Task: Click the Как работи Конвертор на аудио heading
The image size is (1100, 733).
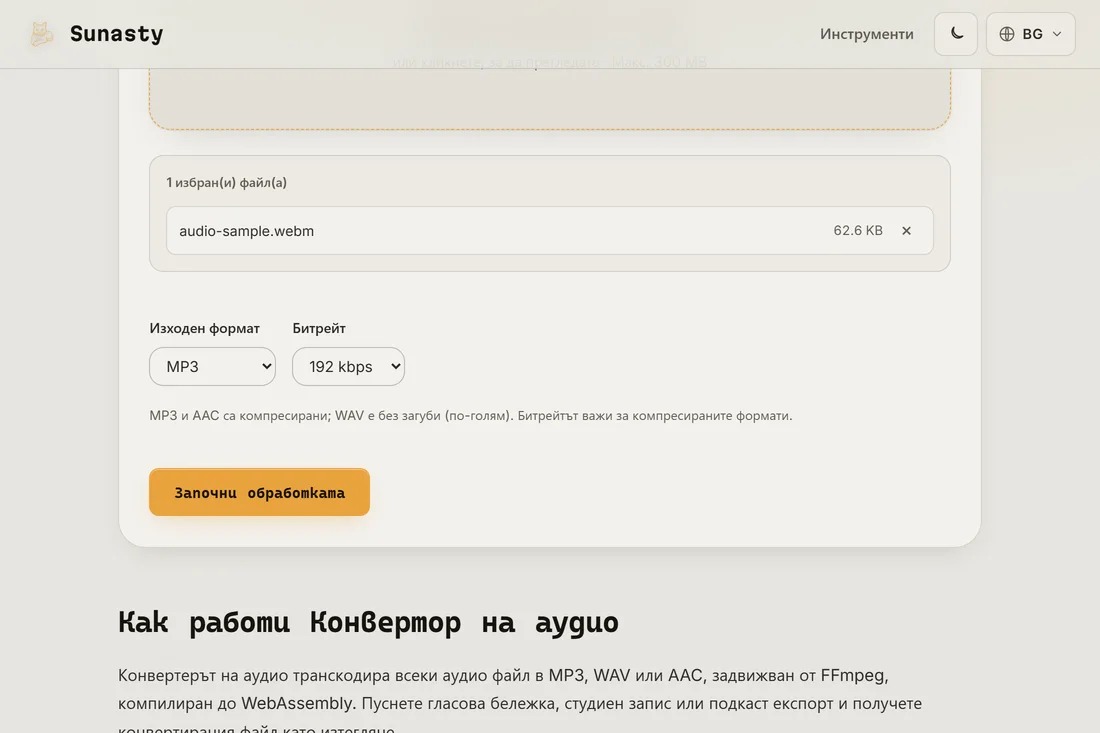Action: tap(368, 622)
